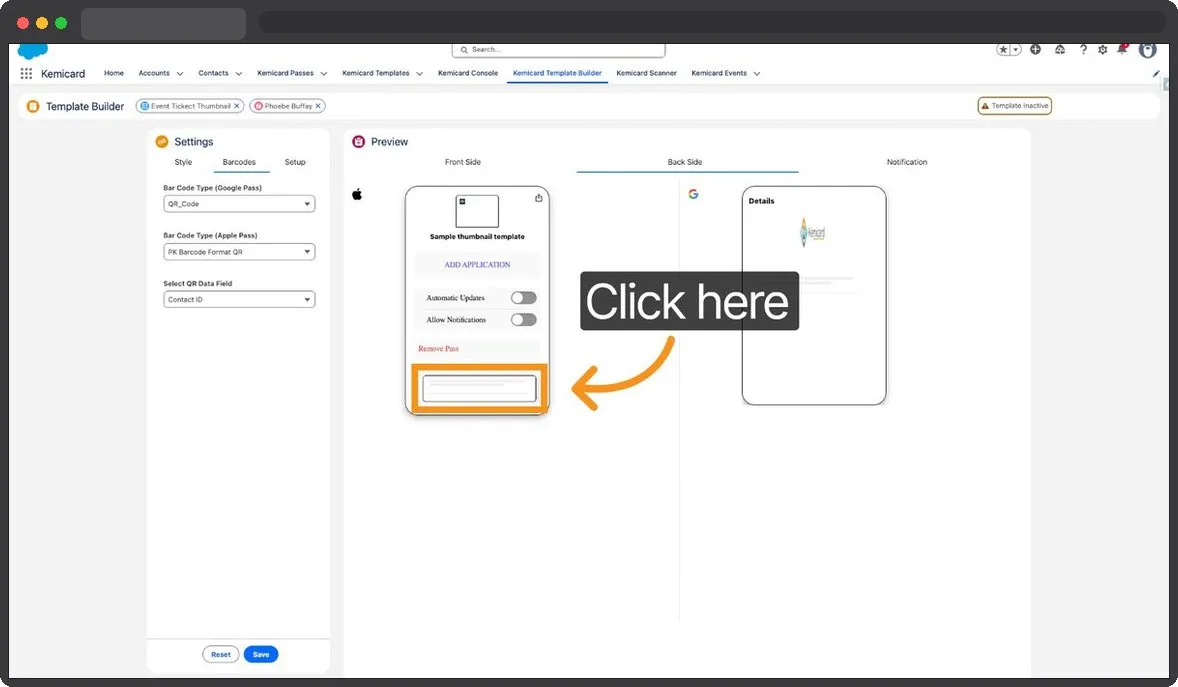The width and height of the screenshot is (1178, 687).
Task: Open the Accounts tab
Action: pyautogui.click(x=154, y=73)
